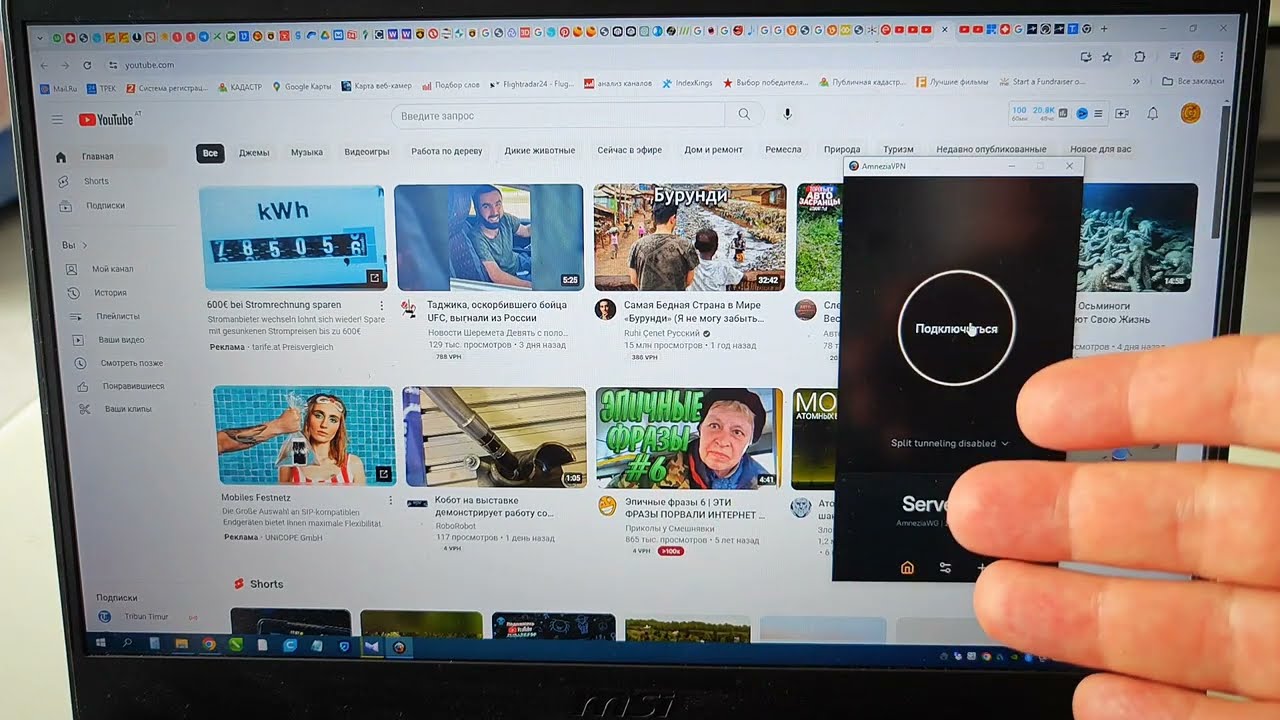
Task: Open the Эпичные фразы #6 video thumbnail
Action: (x=690, y=438)
